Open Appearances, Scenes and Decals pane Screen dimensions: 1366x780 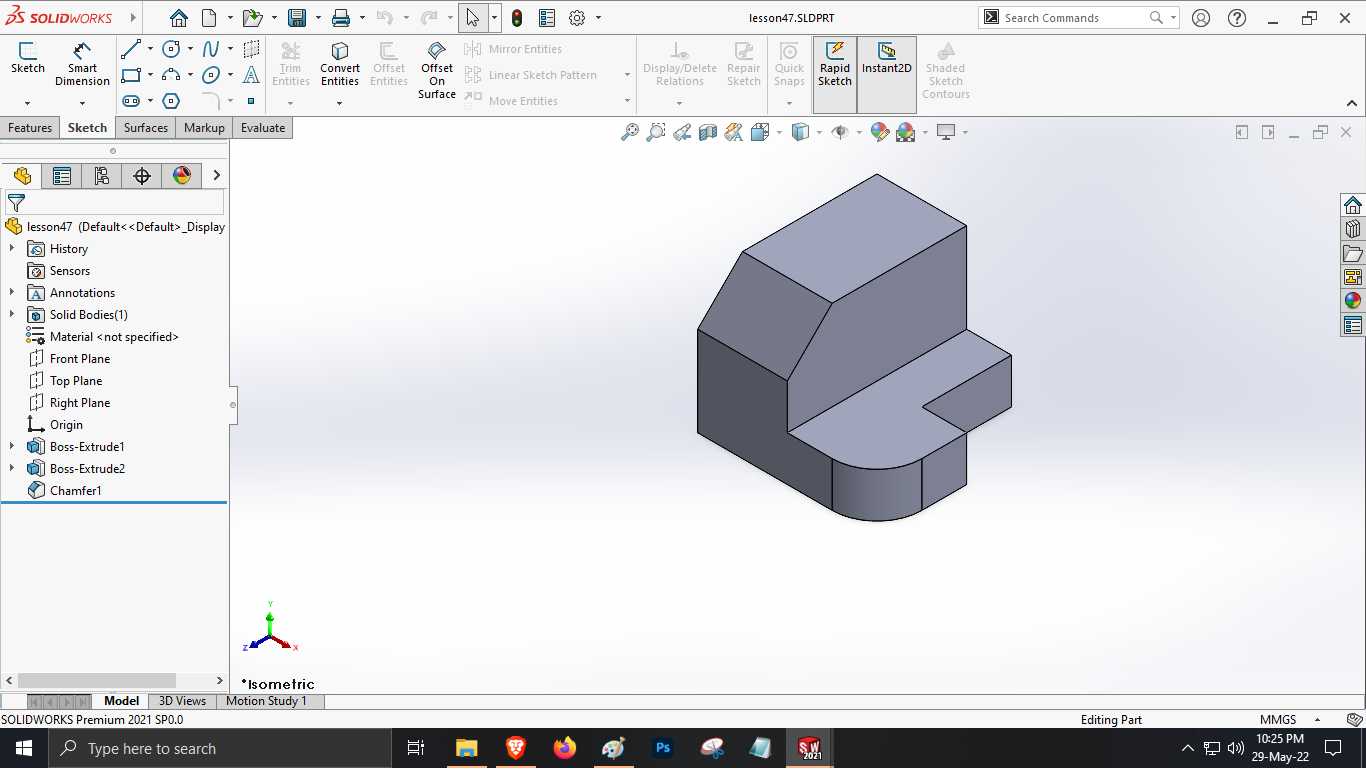(1353, 301)
